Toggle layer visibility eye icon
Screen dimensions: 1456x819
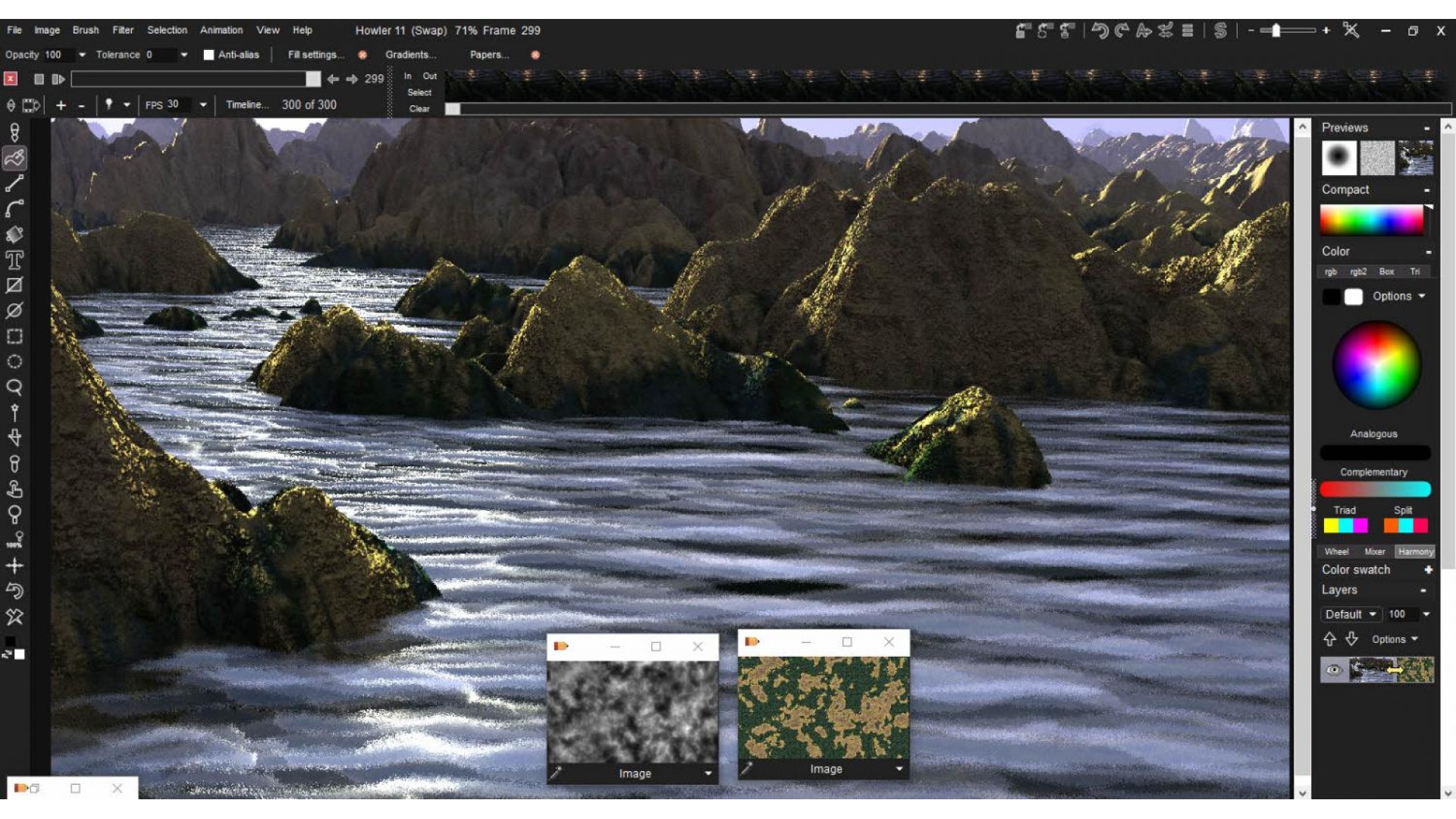click(1334, 670)
